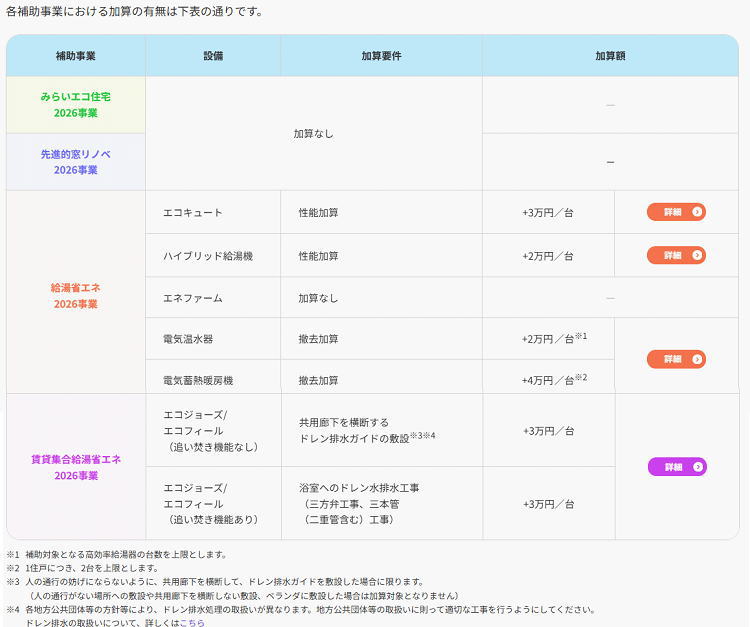
Task: Click the 先進的窓リノベ 2026事業 cell
Action: click(76, 162)
